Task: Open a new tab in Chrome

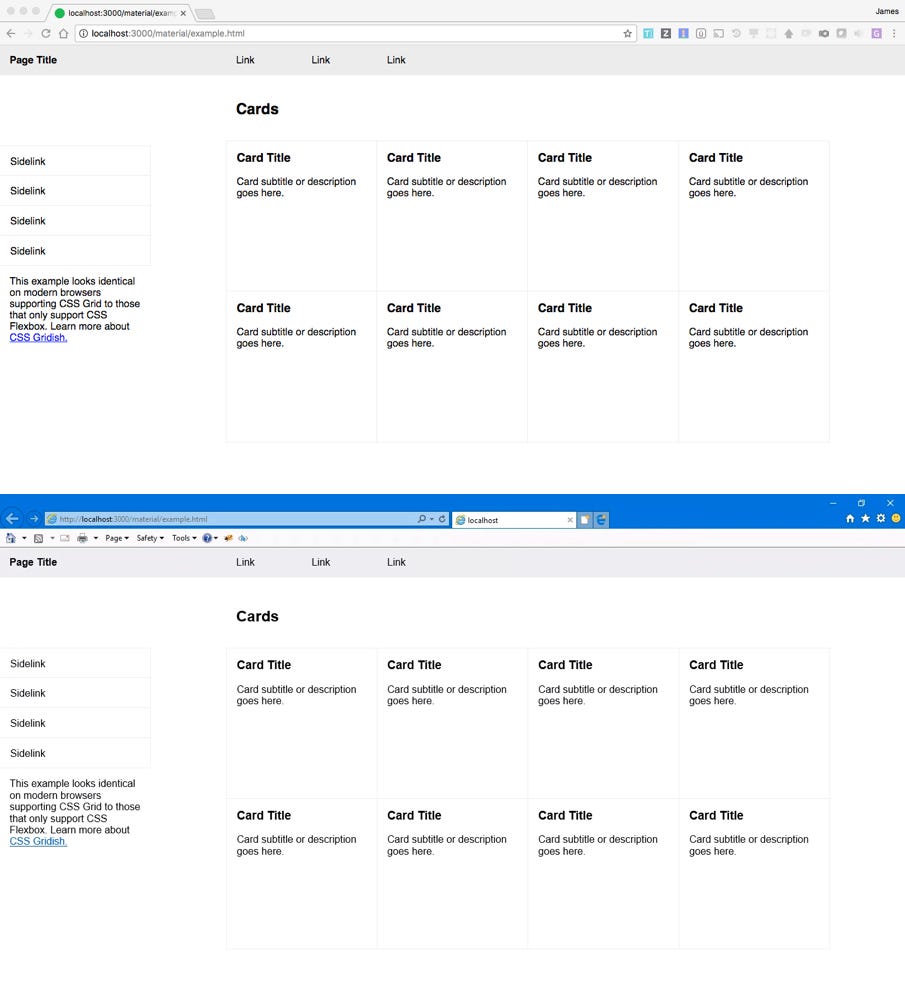Action: 204,13
